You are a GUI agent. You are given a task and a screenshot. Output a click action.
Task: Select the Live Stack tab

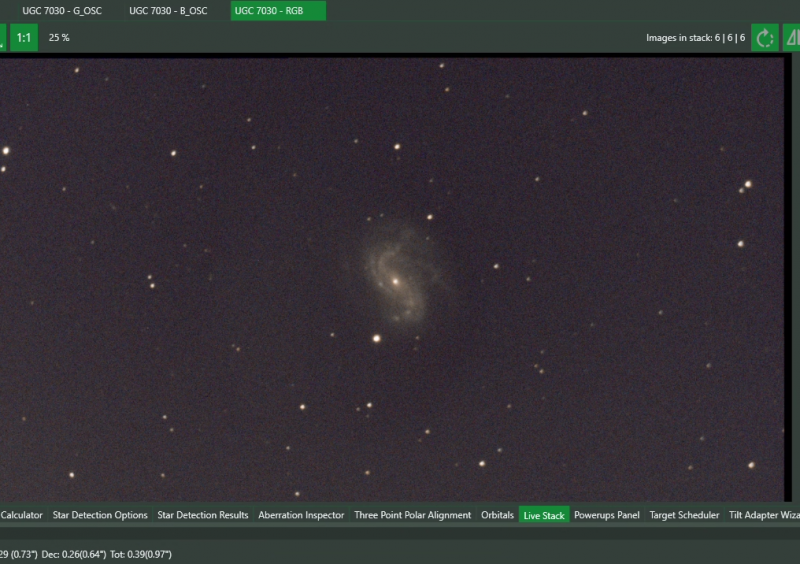pyautogui.click(x=544, y=515)
